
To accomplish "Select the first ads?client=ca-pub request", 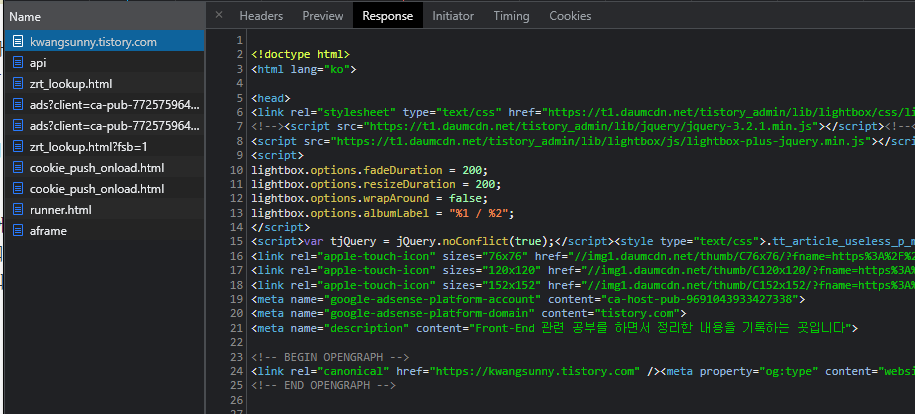I will click(x=104, y=105).
